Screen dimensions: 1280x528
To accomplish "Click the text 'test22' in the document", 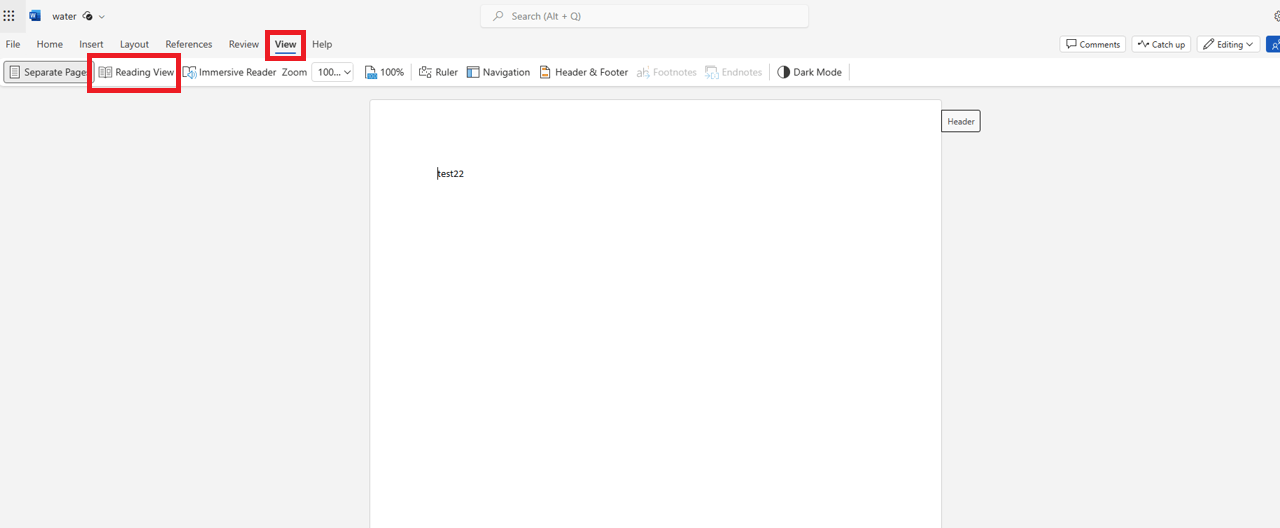I will pos(450,174).
